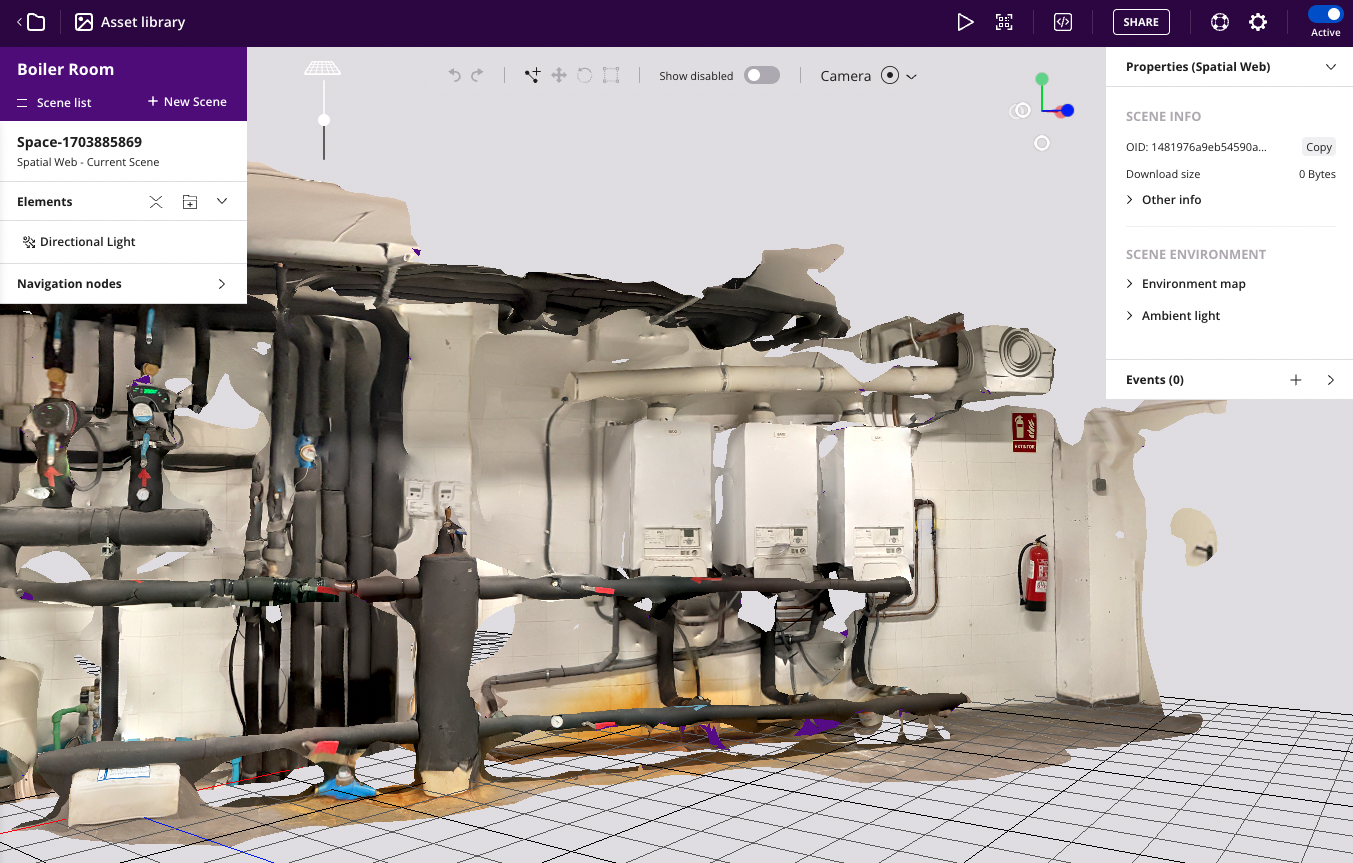The height and width of the screenshot is (863, 1353).
Task: Click the collapse-all icon in Elements
Action: 156,202
